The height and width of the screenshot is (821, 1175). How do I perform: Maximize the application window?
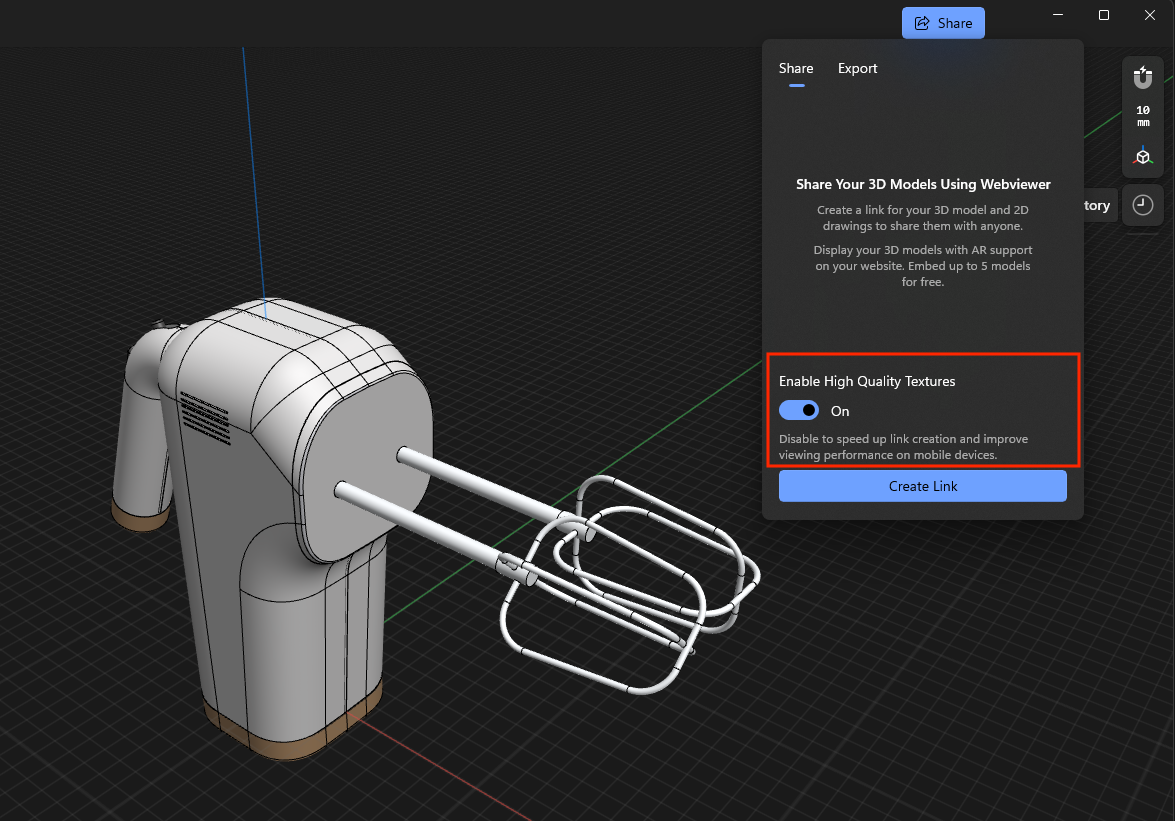click(1104, 15)
